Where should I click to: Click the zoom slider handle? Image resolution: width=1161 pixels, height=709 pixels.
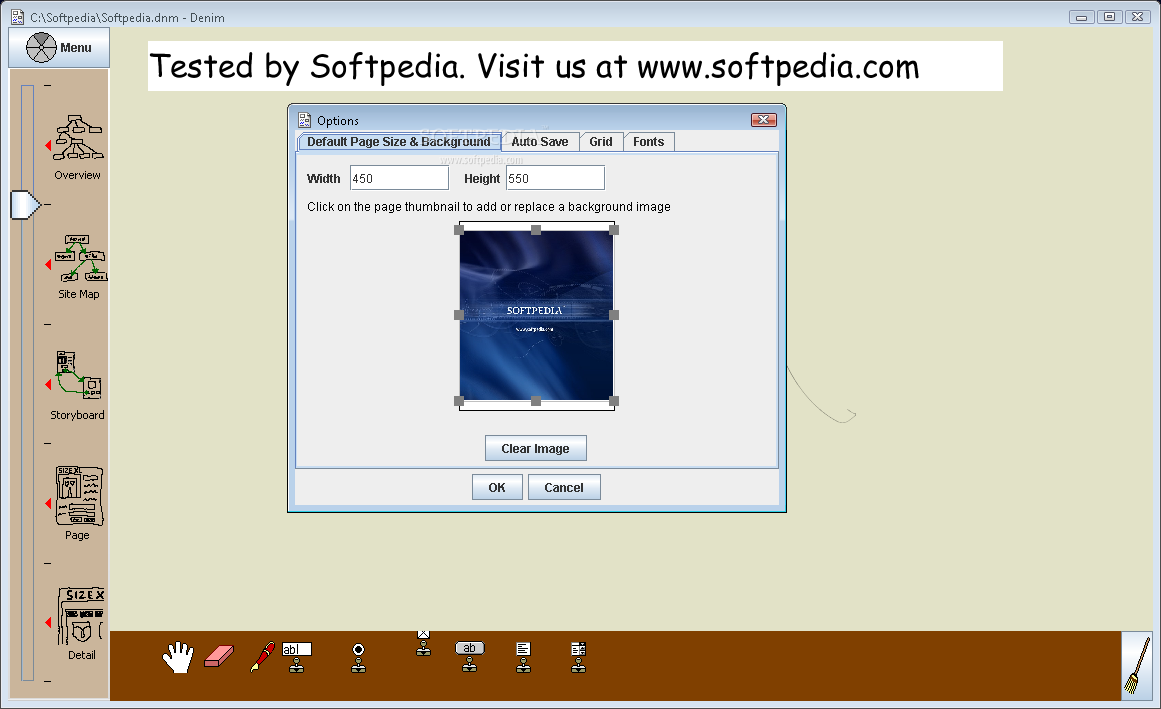tap(24, 205)
